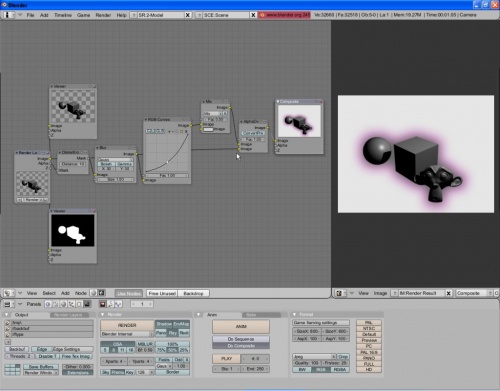This screenshot has width=500, height=391.
Task: Open the Render Window display dropdown
Action: pyautogui.click(x=41, y=373)
